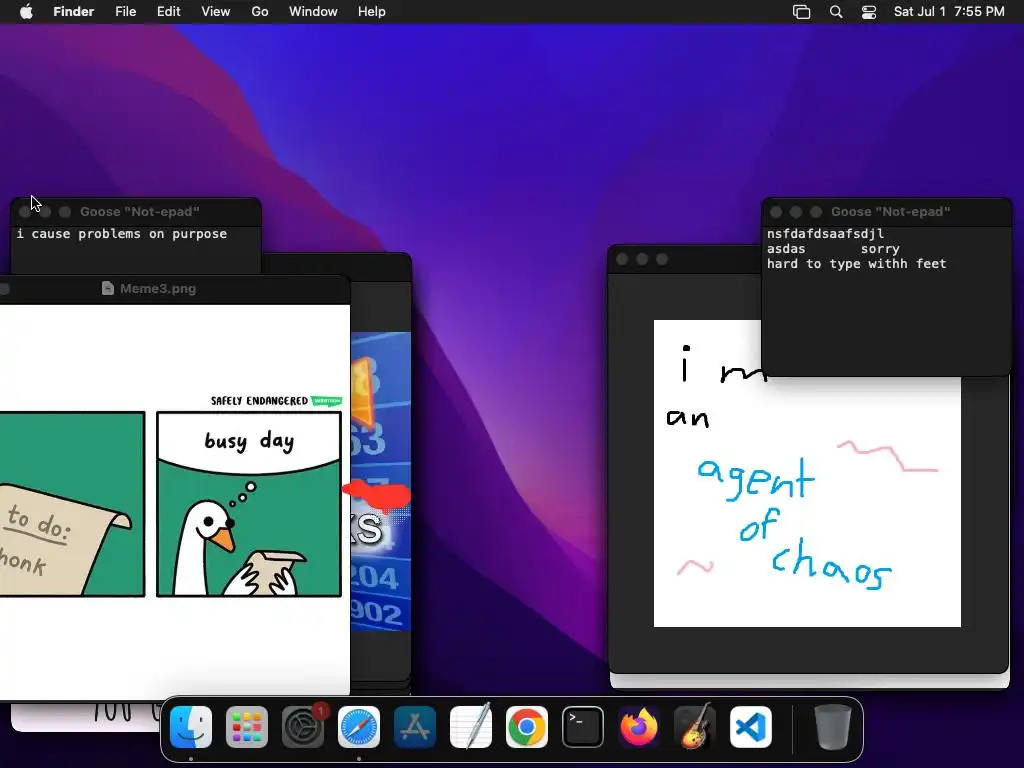Open the Finder menu in menu bar
The width and height of the screenshot is (1024, 768).
[73, 12]
